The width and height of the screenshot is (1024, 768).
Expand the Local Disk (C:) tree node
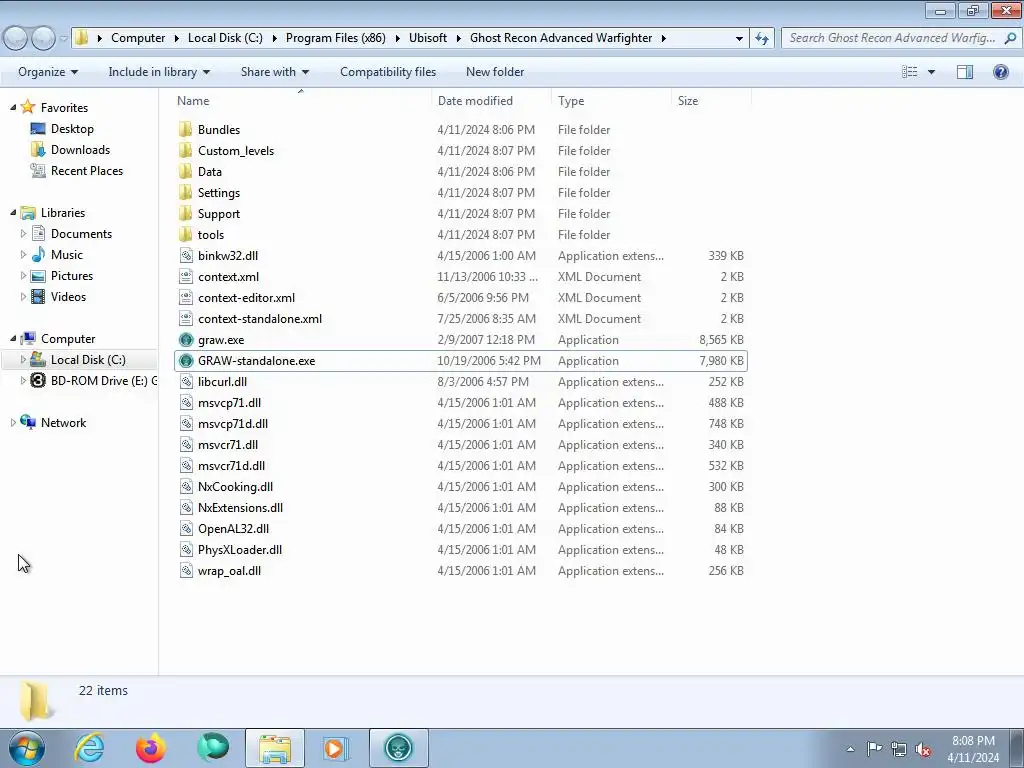coord(24,359)
